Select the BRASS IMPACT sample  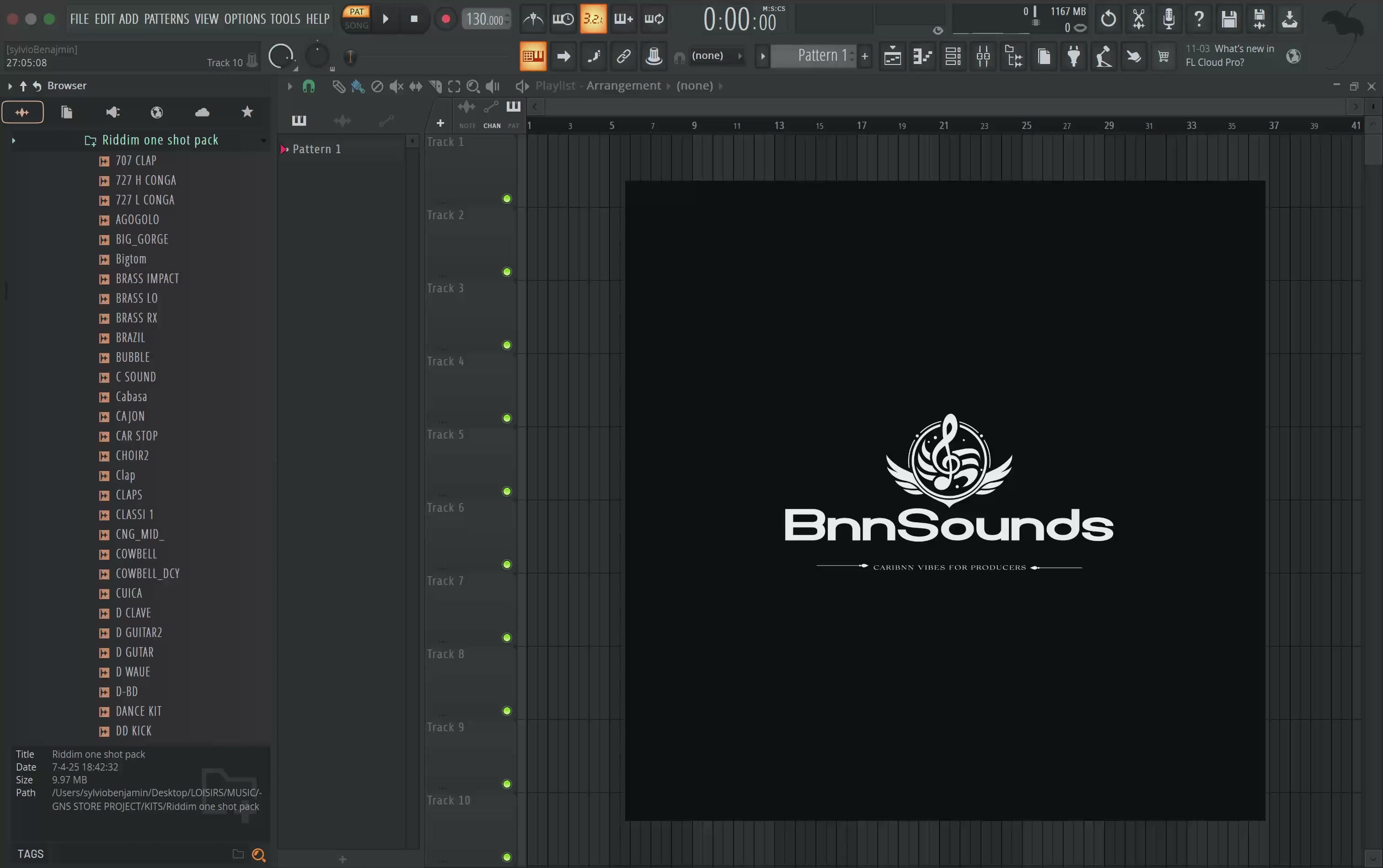point(148,279)
